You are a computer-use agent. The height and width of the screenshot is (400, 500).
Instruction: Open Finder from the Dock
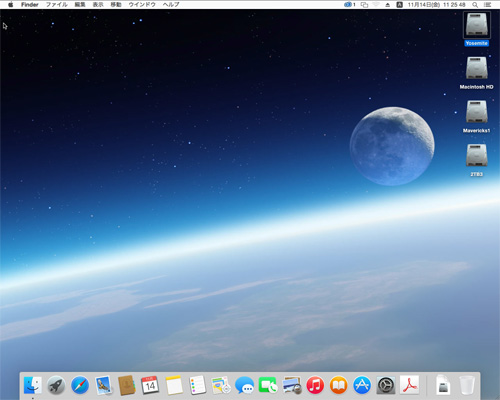[x=33, y=385]
